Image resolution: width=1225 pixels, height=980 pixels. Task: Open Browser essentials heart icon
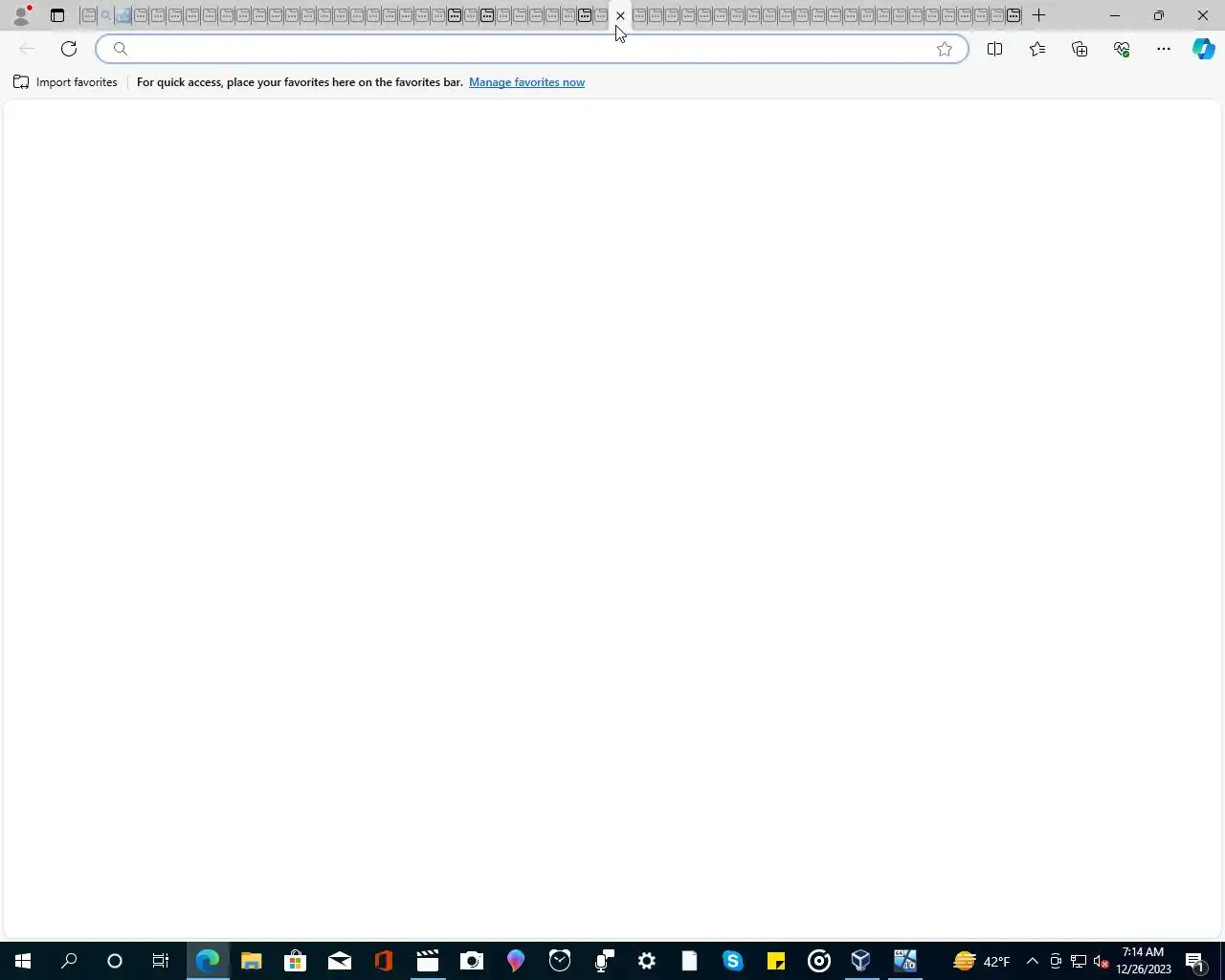coord(1122,49)
